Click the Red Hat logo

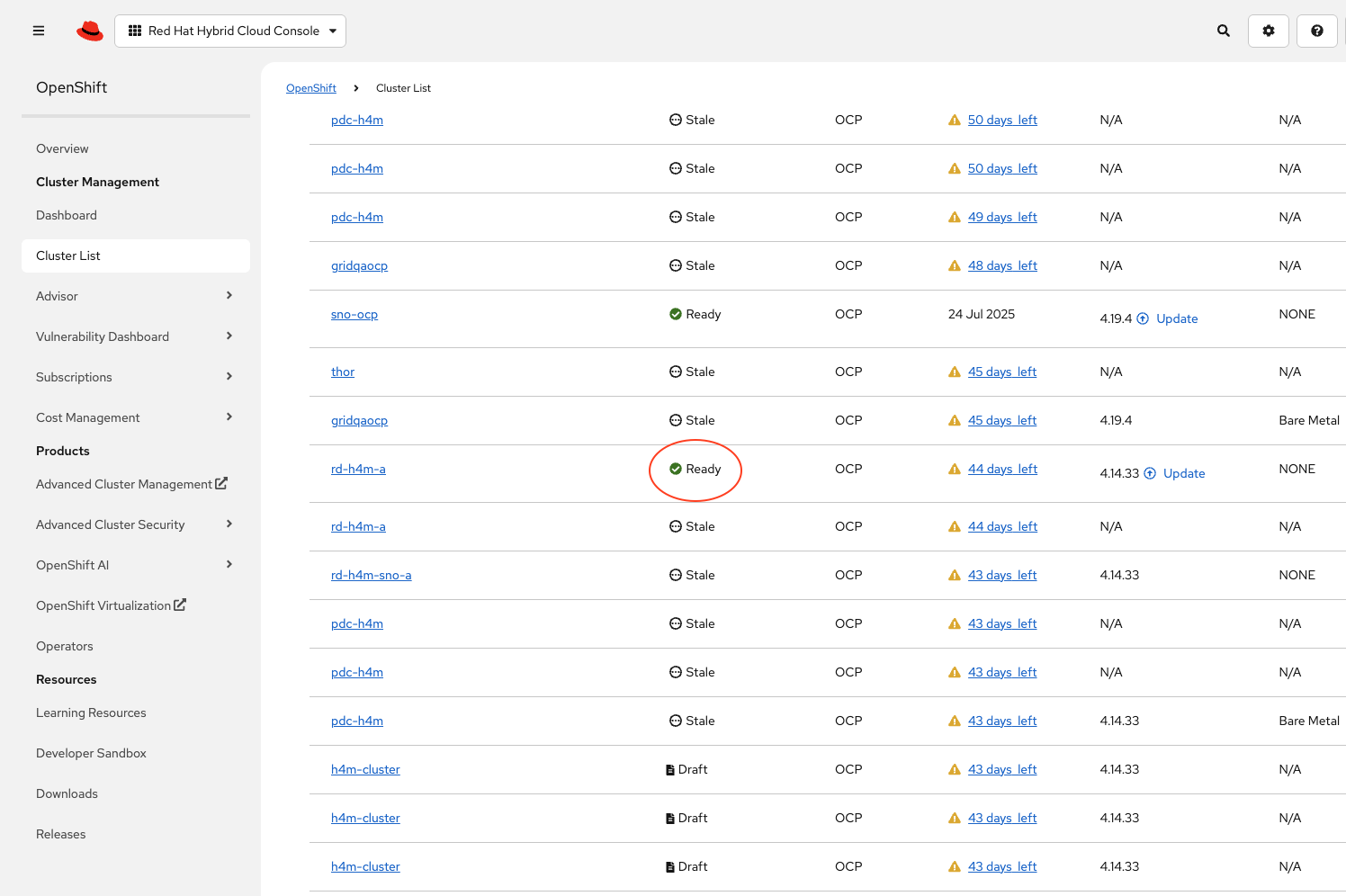(90, 31)
